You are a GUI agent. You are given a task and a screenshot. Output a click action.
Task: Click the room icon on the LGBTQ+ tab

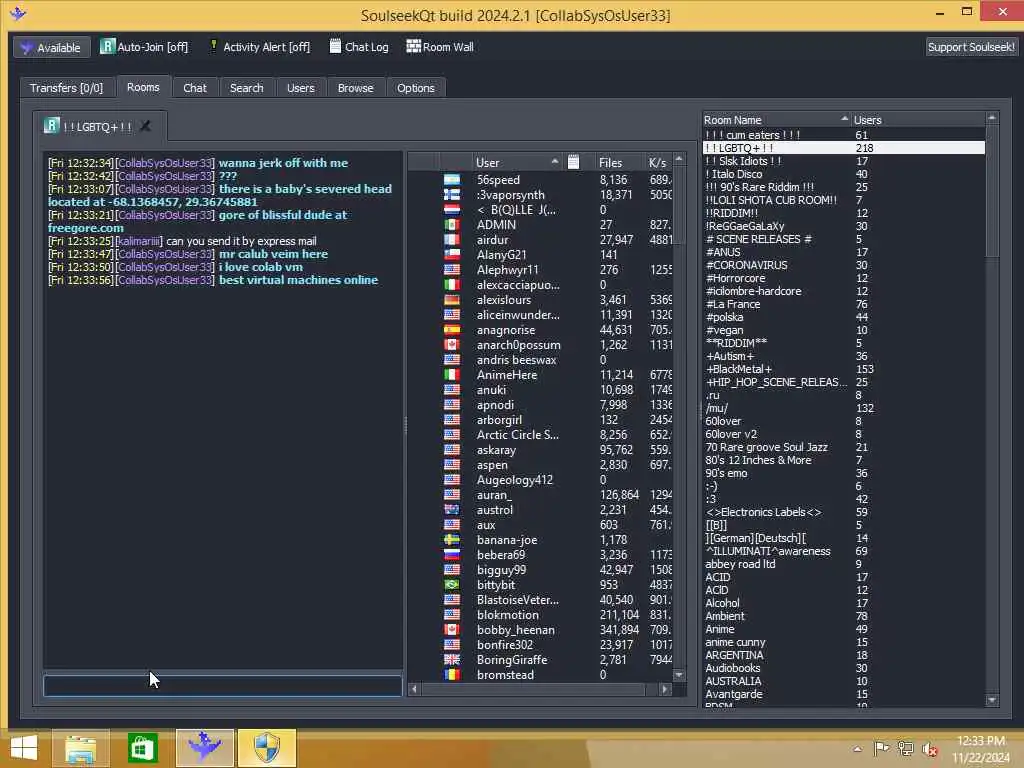(52, 125)
